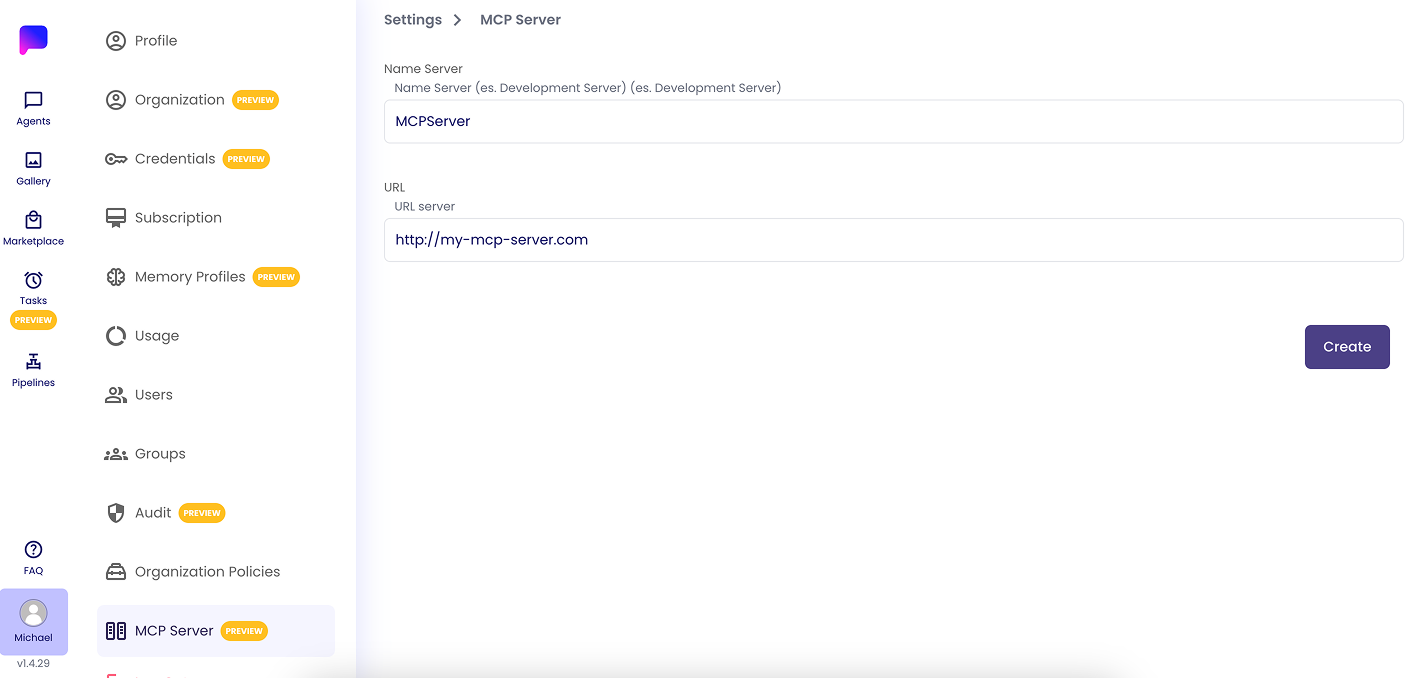
Task: Click the Organization settings icon
Action: 116,100
